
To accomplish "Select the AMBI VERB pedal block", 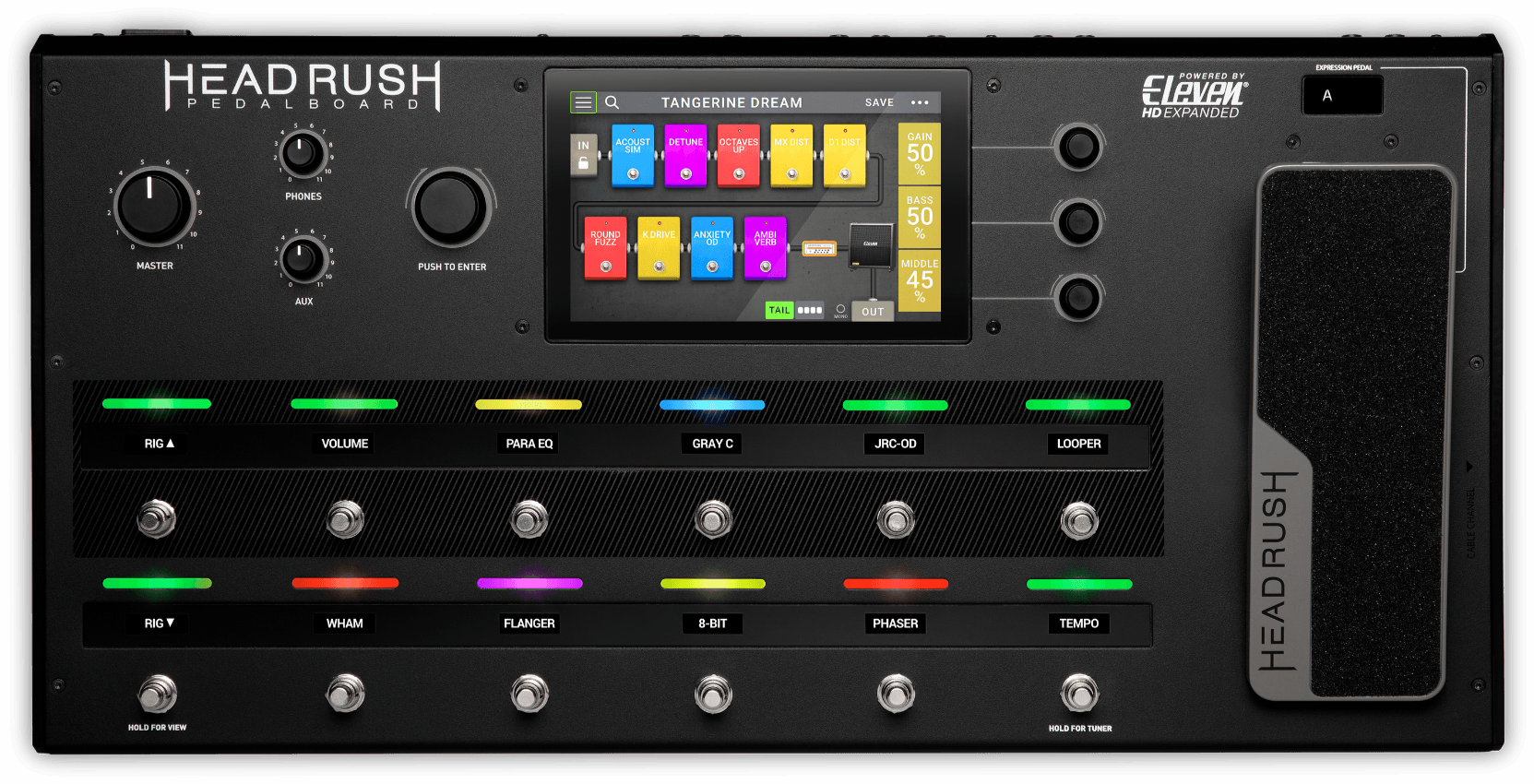I will click(765, 247).
